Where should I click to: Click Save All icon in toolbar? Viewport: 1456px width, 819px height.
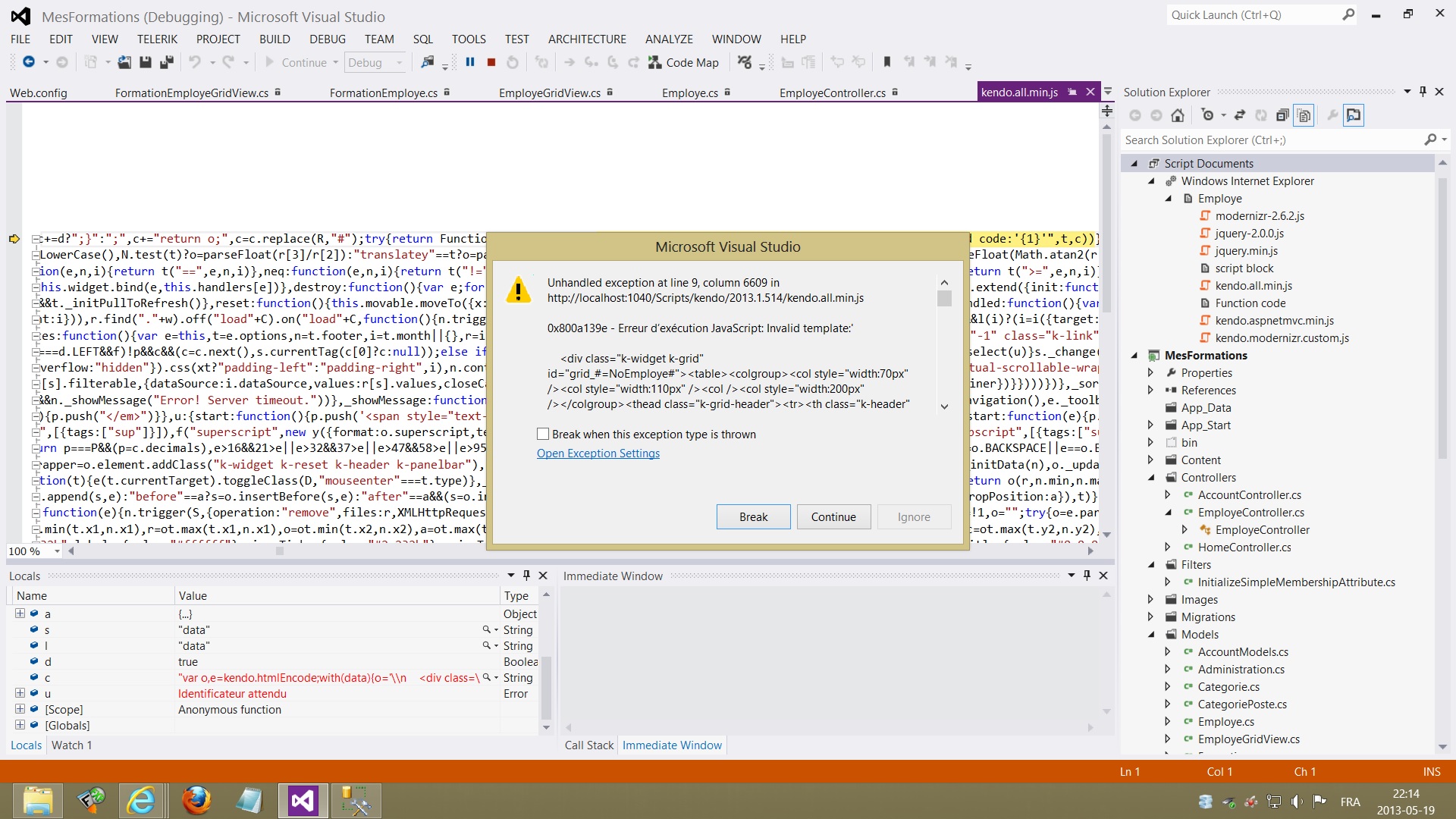click(x=166, y=63)
